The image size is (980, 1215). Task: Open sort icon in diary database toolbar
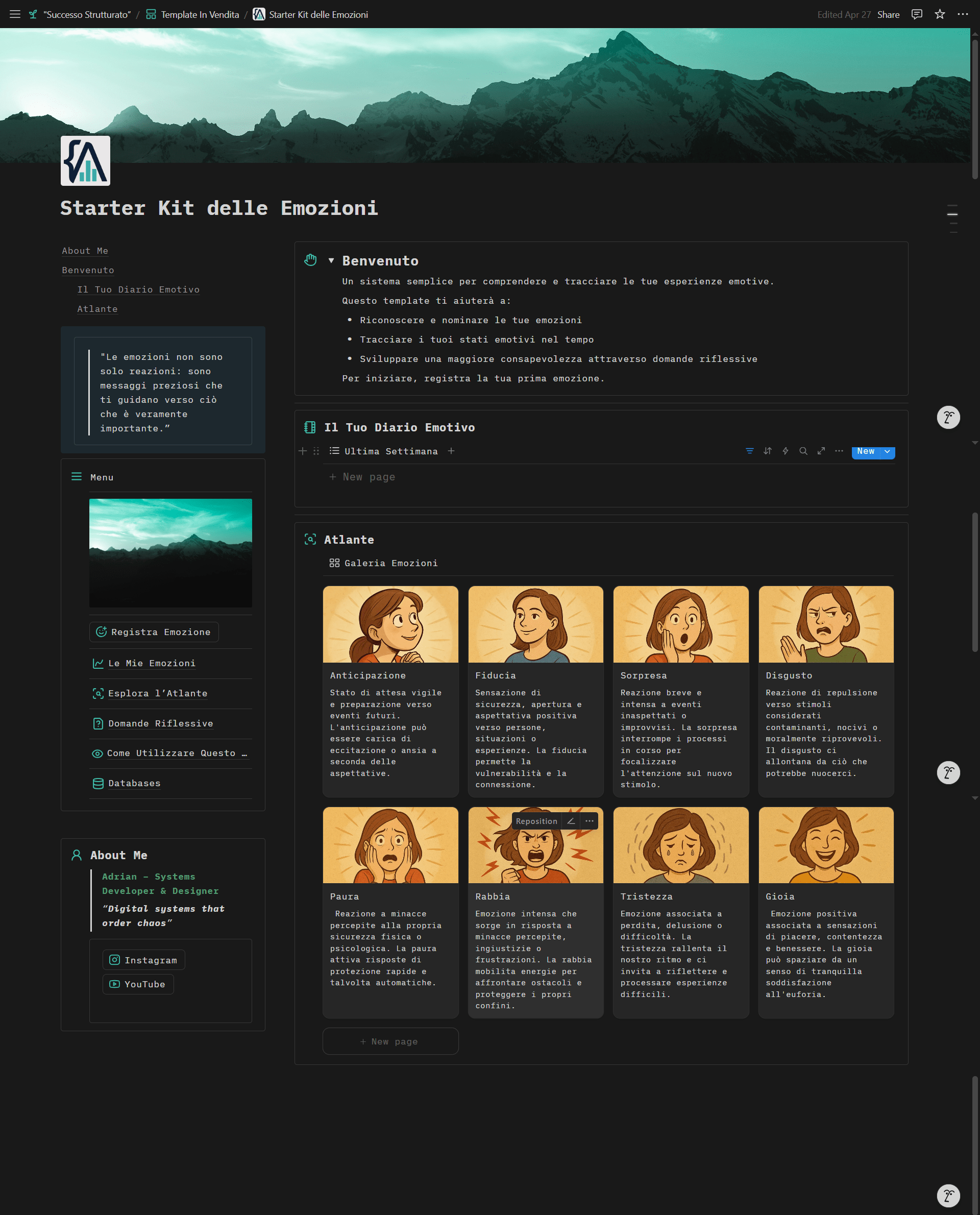[x=767, y=451]
